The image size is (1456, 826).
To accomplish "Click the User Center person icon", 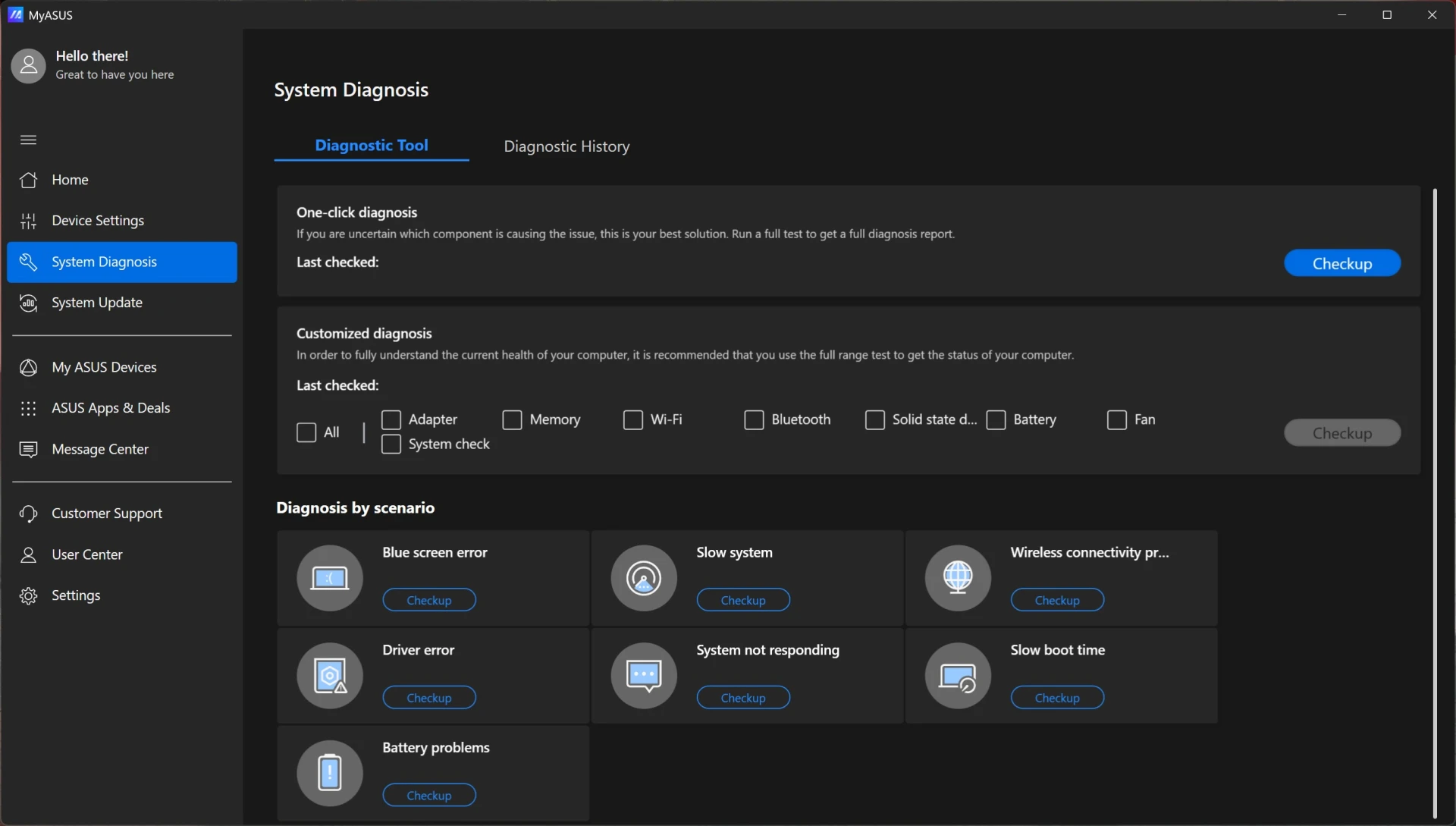I will click(28, 554).
